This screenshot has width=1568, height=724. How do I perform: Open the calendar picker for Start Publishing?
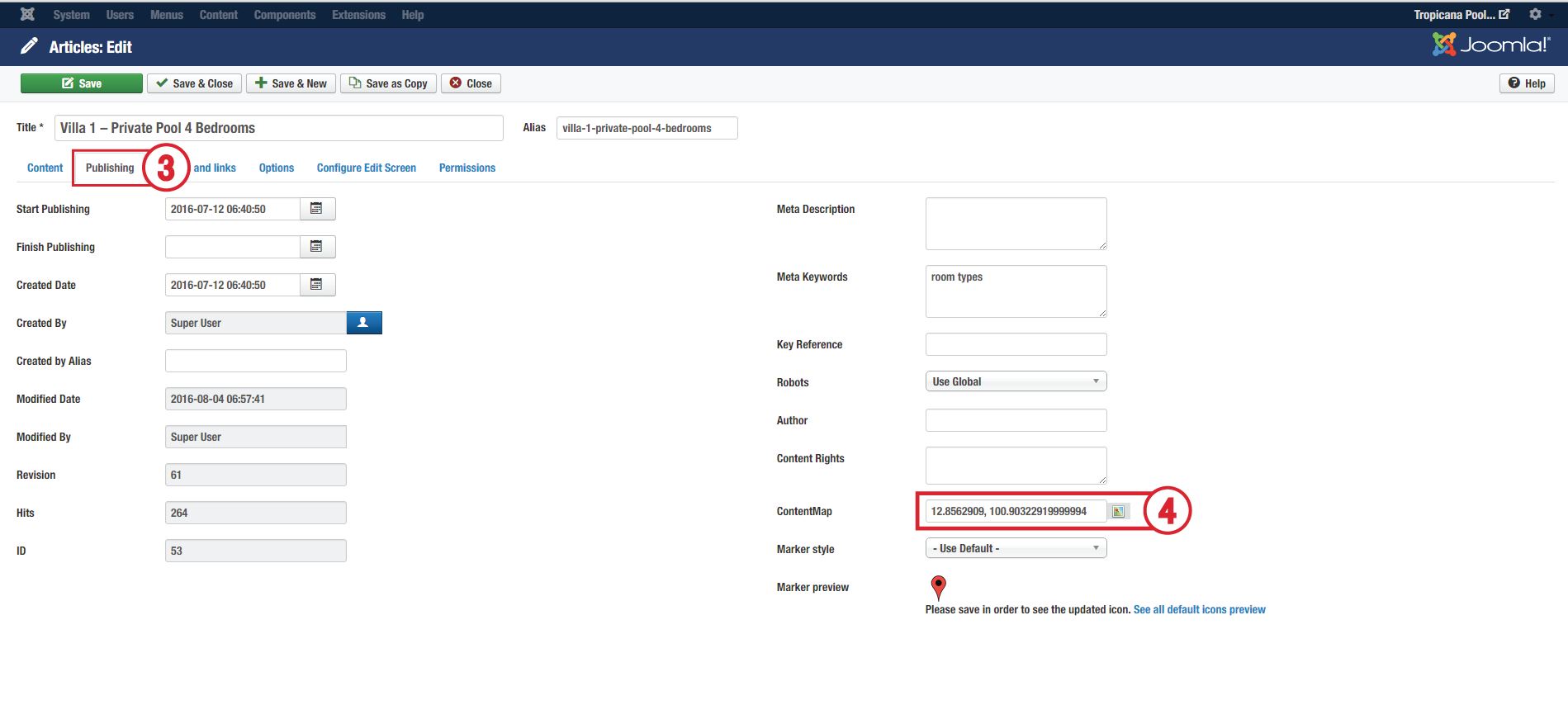[x=317, y=209]
